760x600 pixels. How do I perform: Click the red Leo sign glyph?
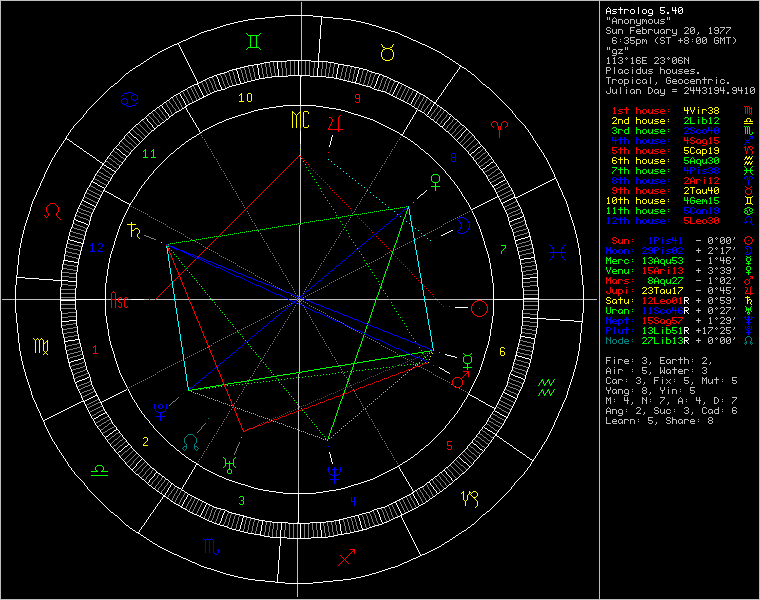(53, 212)
